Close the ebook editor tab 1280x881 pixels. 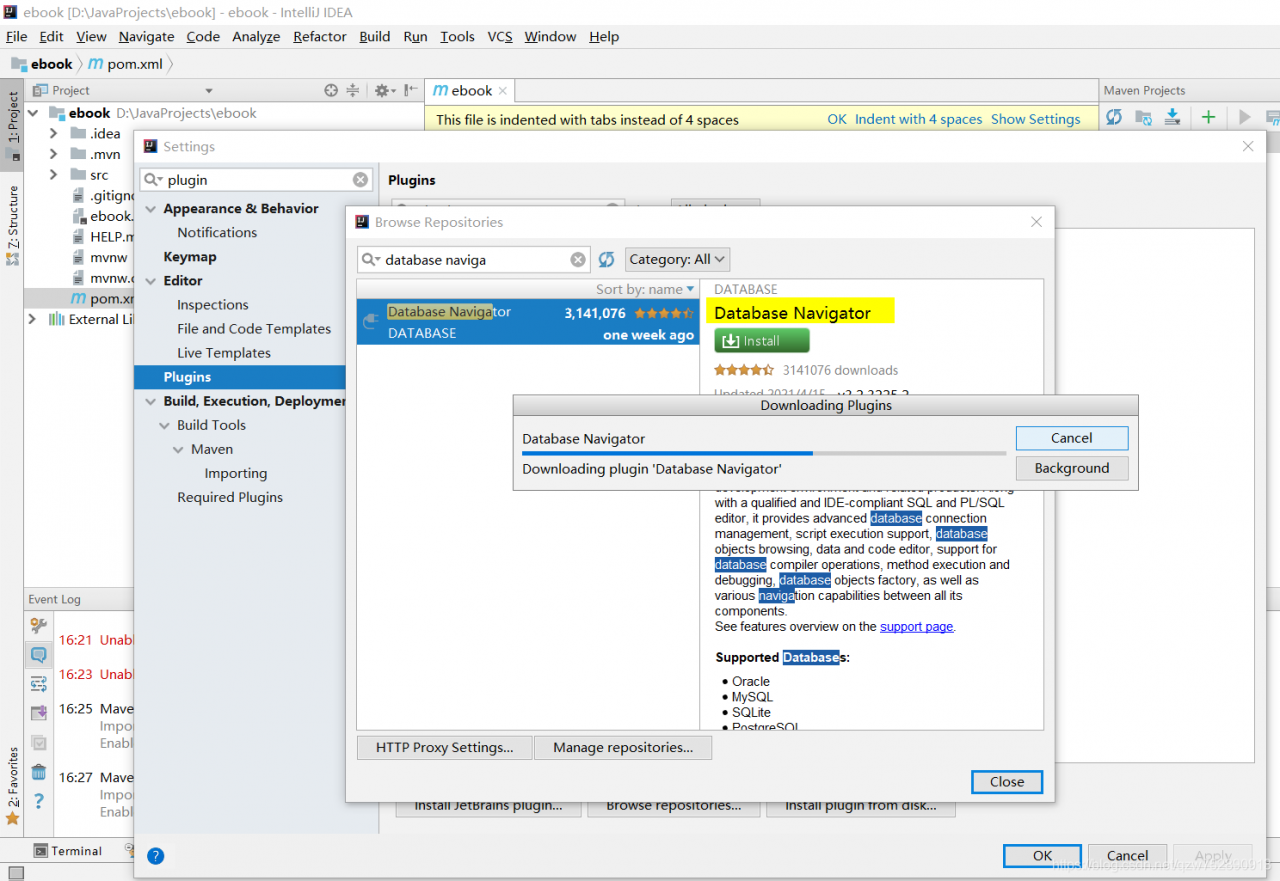[x=503, y=90]
